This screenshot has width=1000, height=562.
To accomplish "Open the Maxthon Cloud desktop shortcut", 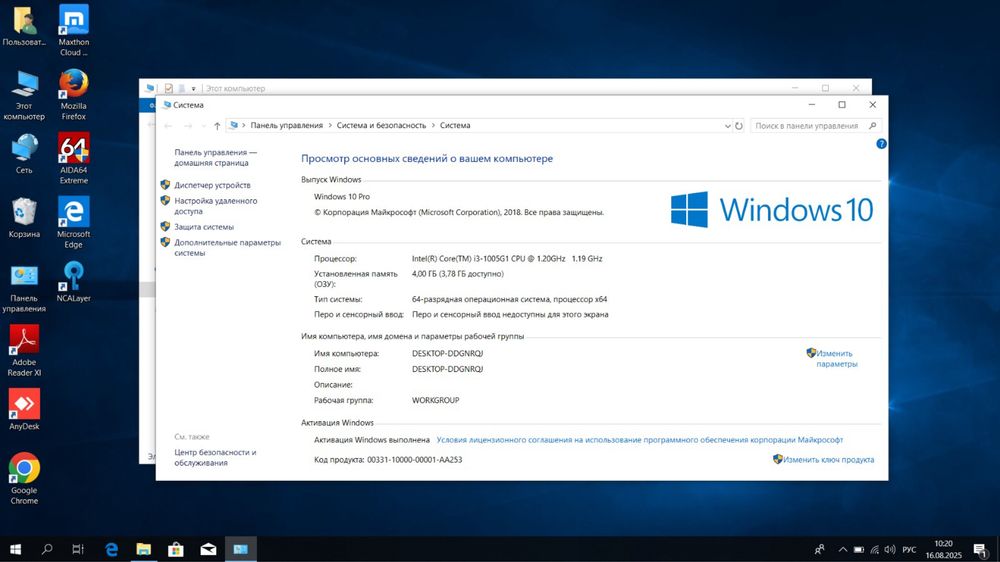I will coord(73,30).
